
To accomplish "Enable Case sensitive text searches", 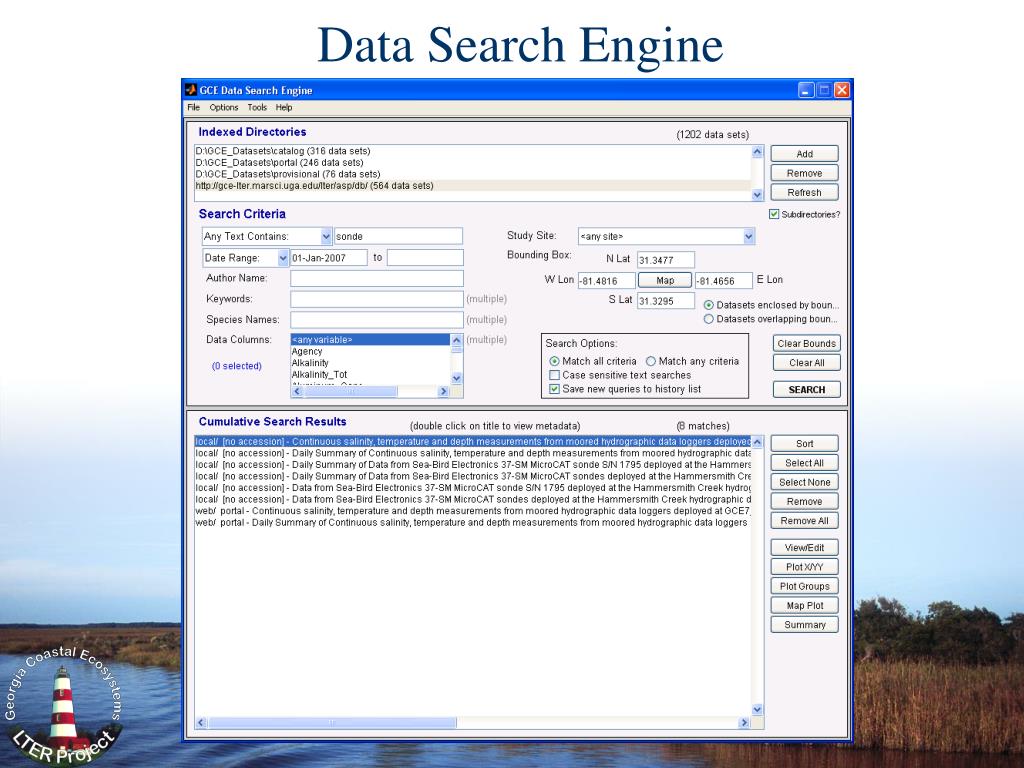I will [554, 375].
